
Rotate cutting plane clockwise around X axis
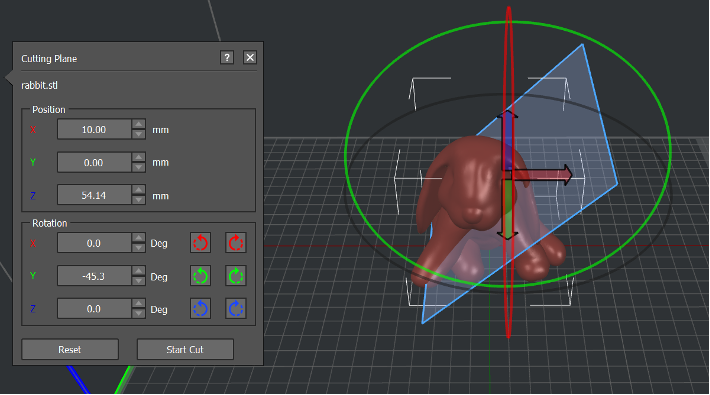click(x=235, y=243)
